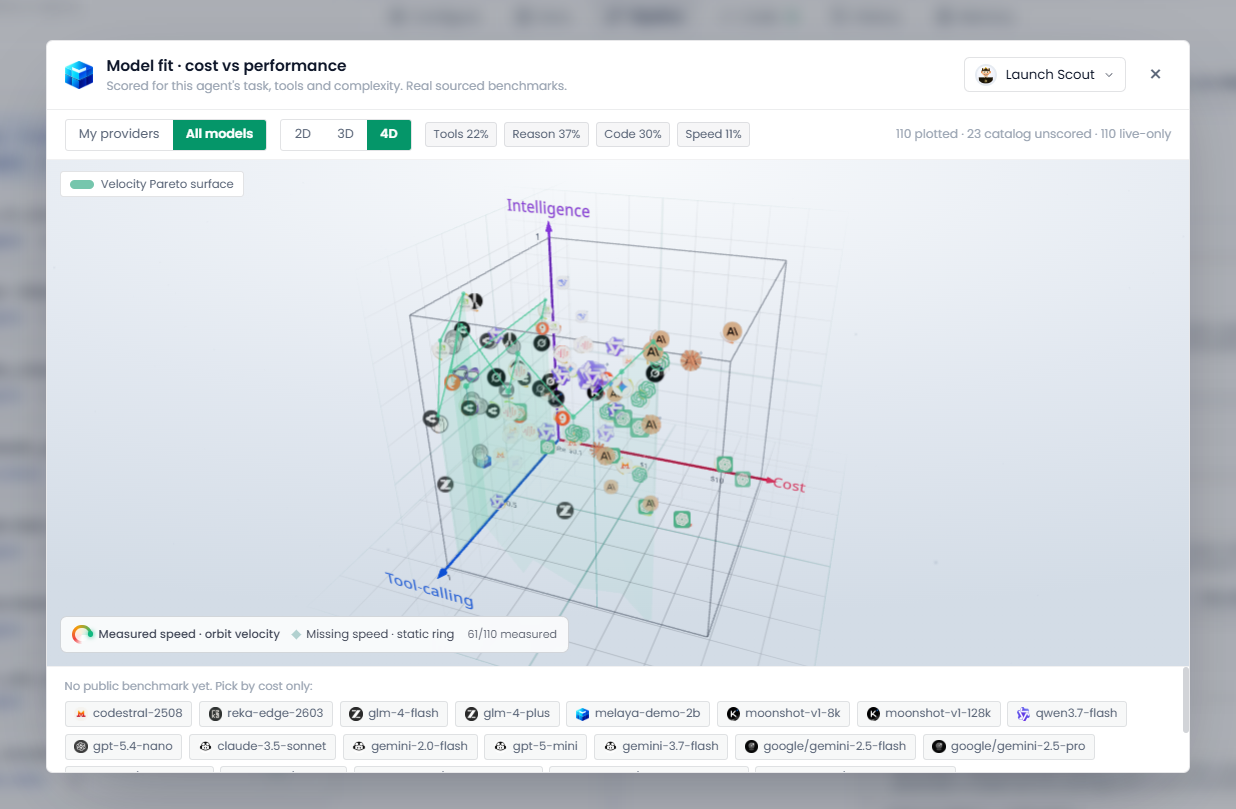Click the plotted and unscored models summary
Viewport: 1236px width, 809px height.
coord(1033,134)
